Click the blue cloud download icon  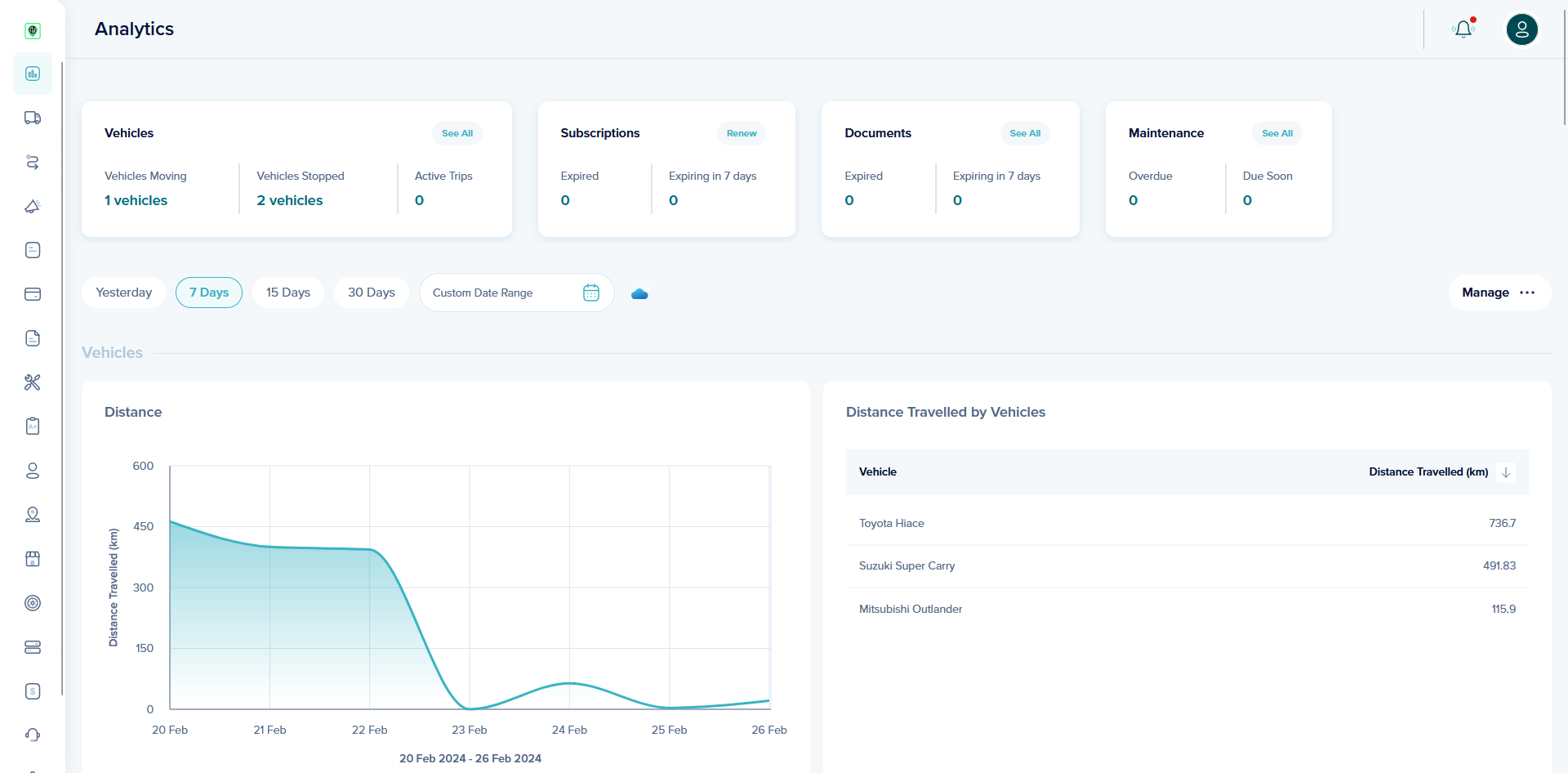coord(639,293)
